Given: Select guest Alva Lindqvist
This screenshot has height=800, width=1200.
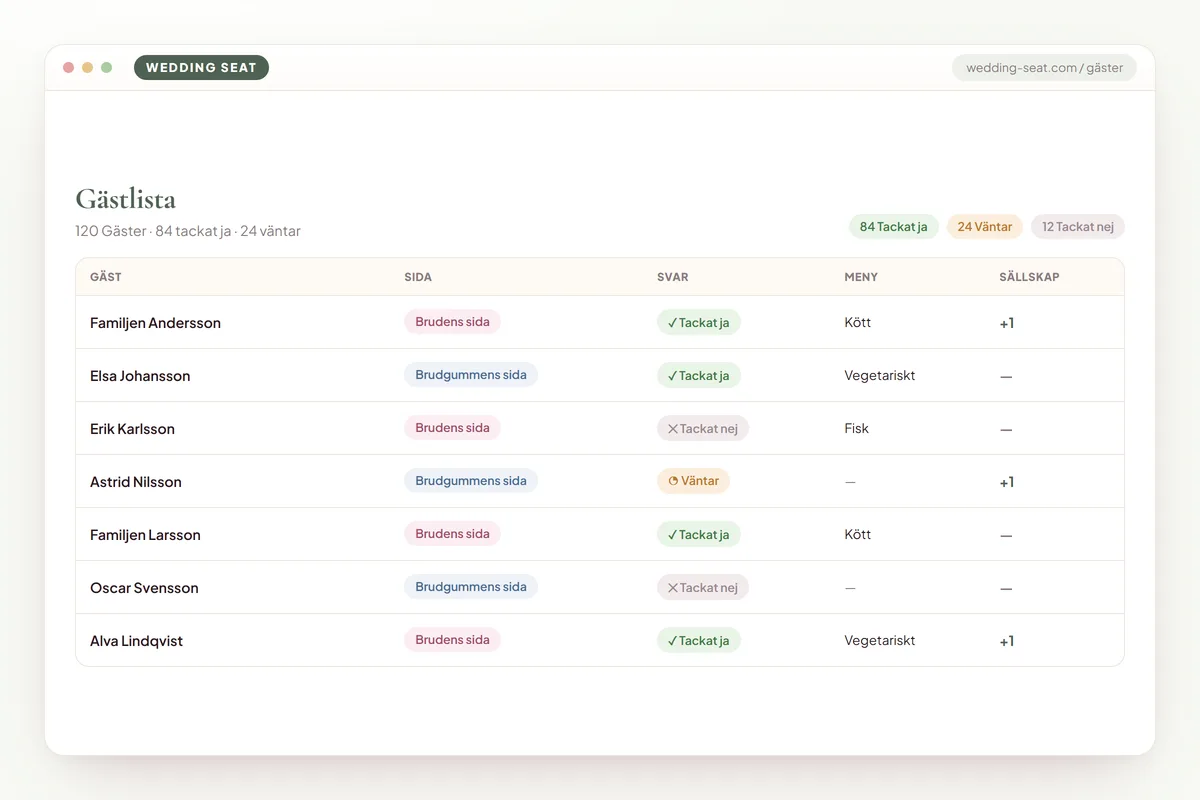Looking at the screenshot, I should pos(136,641).
